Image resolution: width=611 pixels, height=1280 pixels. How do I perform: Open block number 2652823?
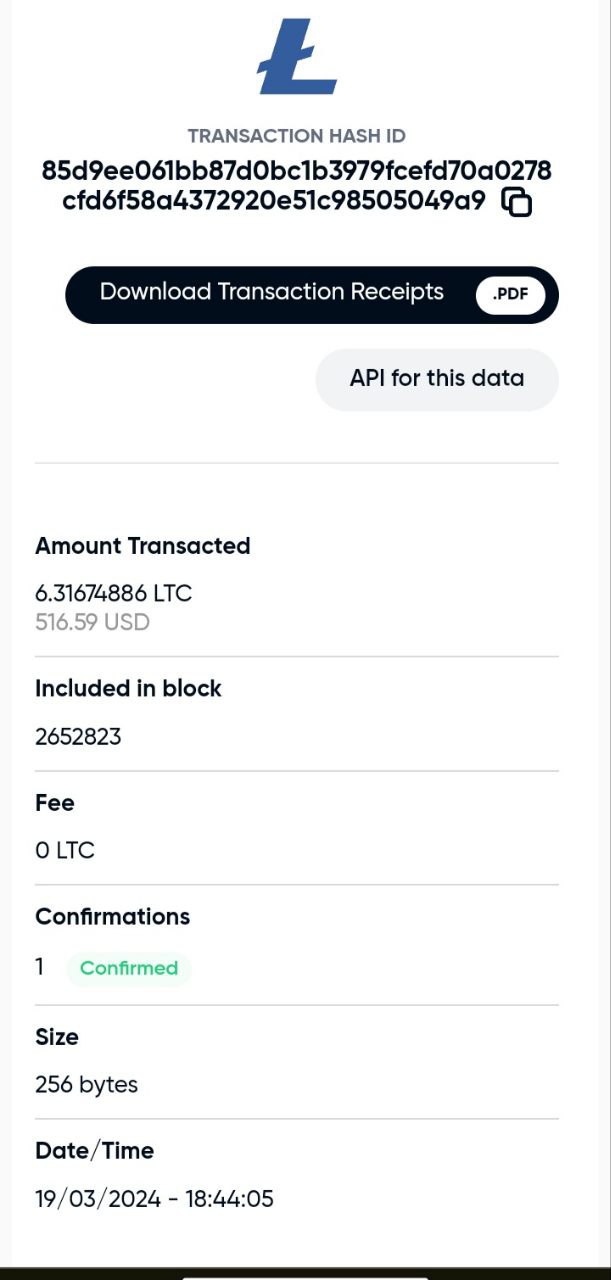pyautogui.click(x=78, y=737)
